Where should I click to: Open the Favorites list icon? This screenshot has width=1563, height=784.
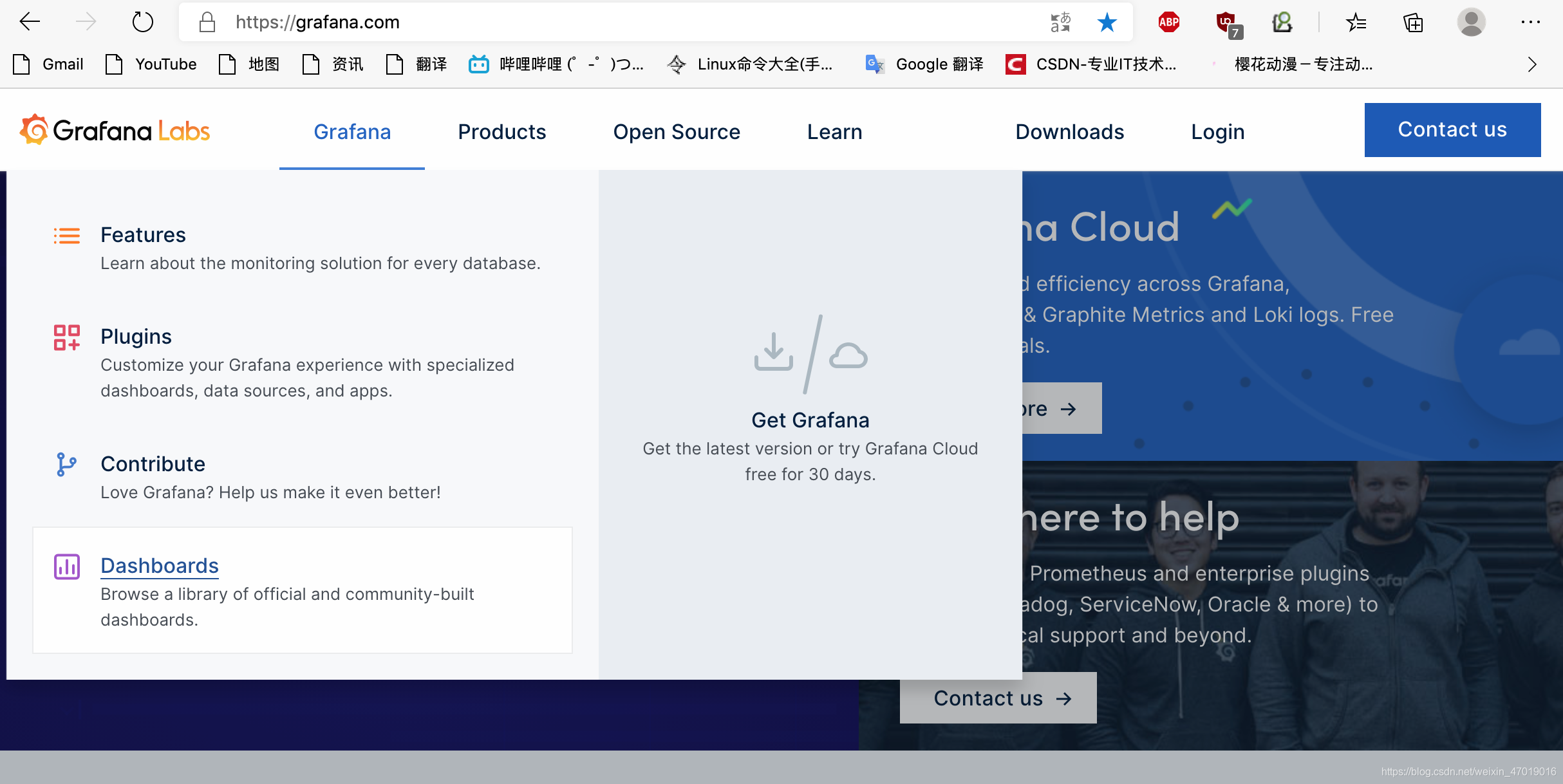pos(1356,22)
